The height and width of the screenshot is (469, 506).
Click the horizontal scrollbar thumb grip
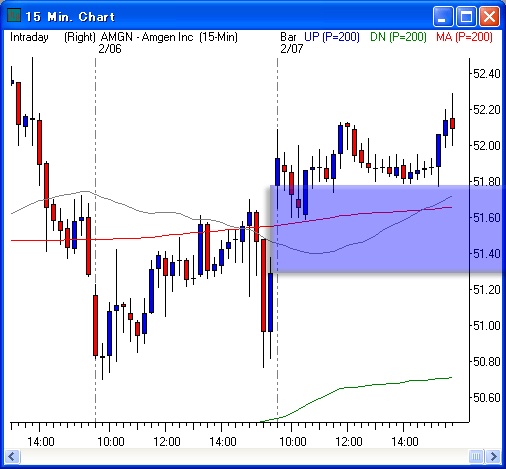coord(476,456)
